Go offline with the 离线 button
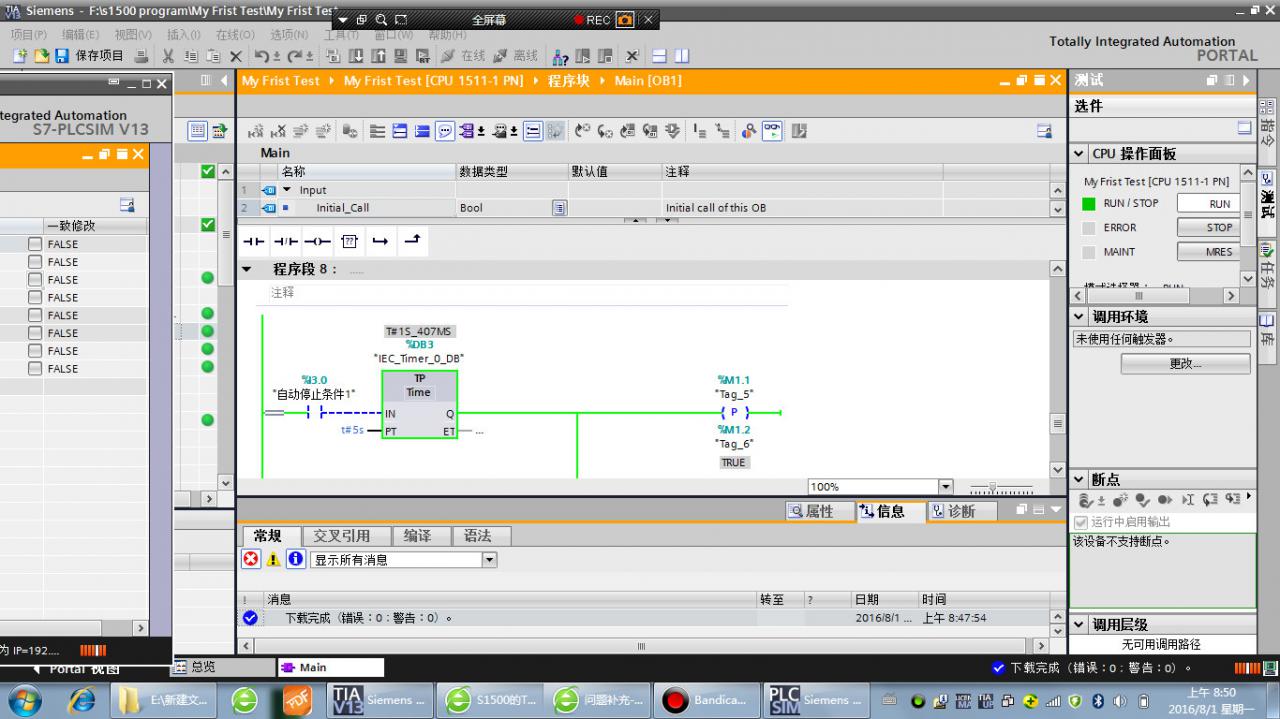 [x=516, y=56]
